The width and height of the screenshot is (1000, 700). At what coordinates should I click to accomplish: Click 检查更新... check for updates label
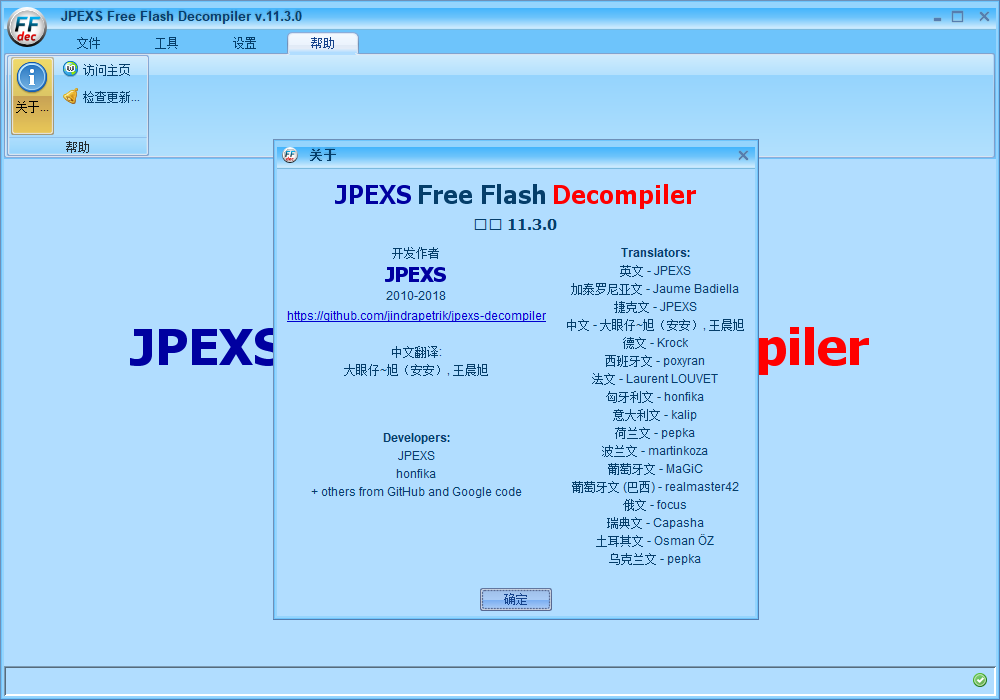[x=111, y=97]
